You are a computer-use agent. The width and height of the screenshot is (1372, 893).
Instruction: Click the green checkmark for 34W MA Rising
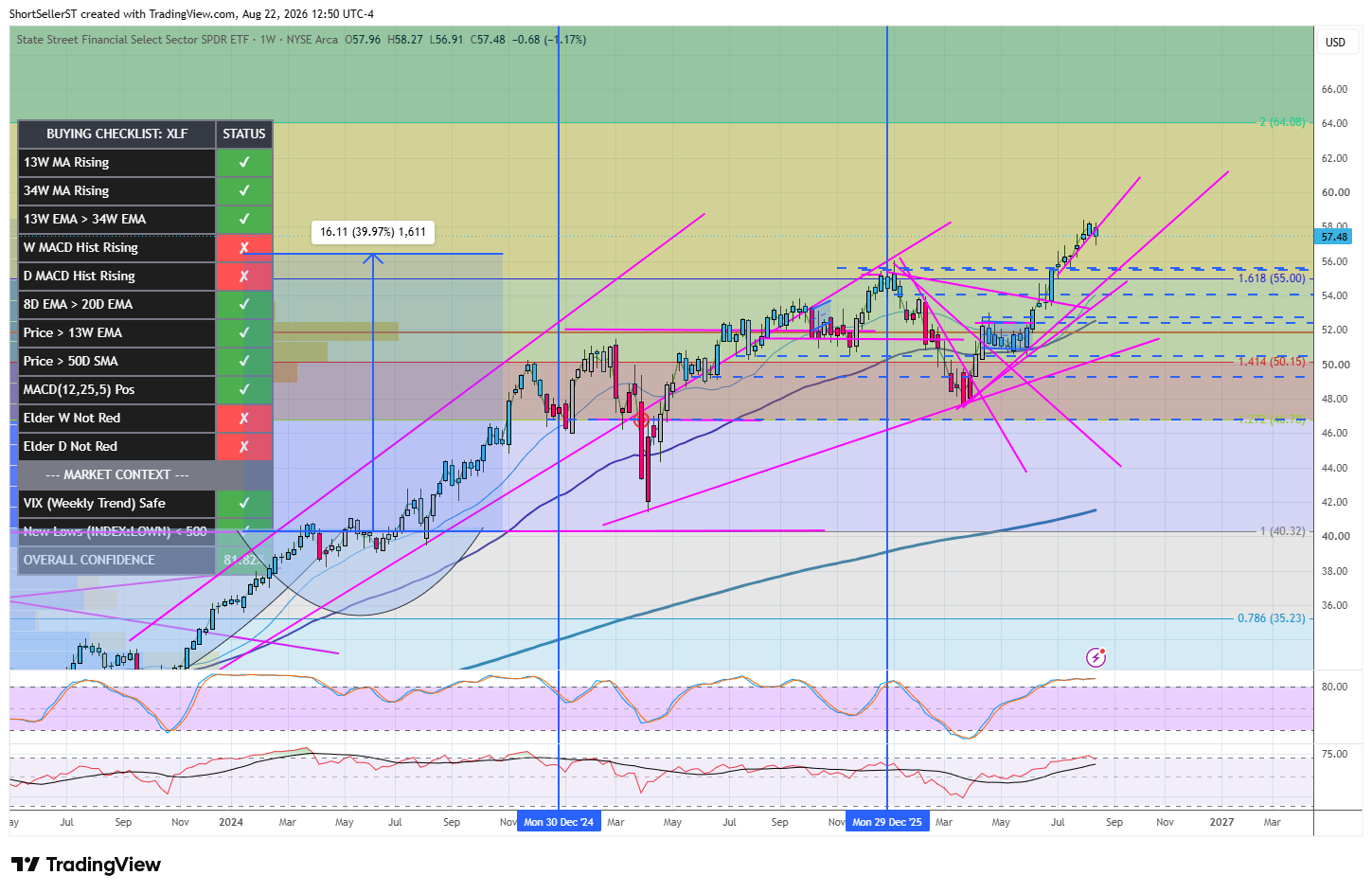(x=244, y=190)
